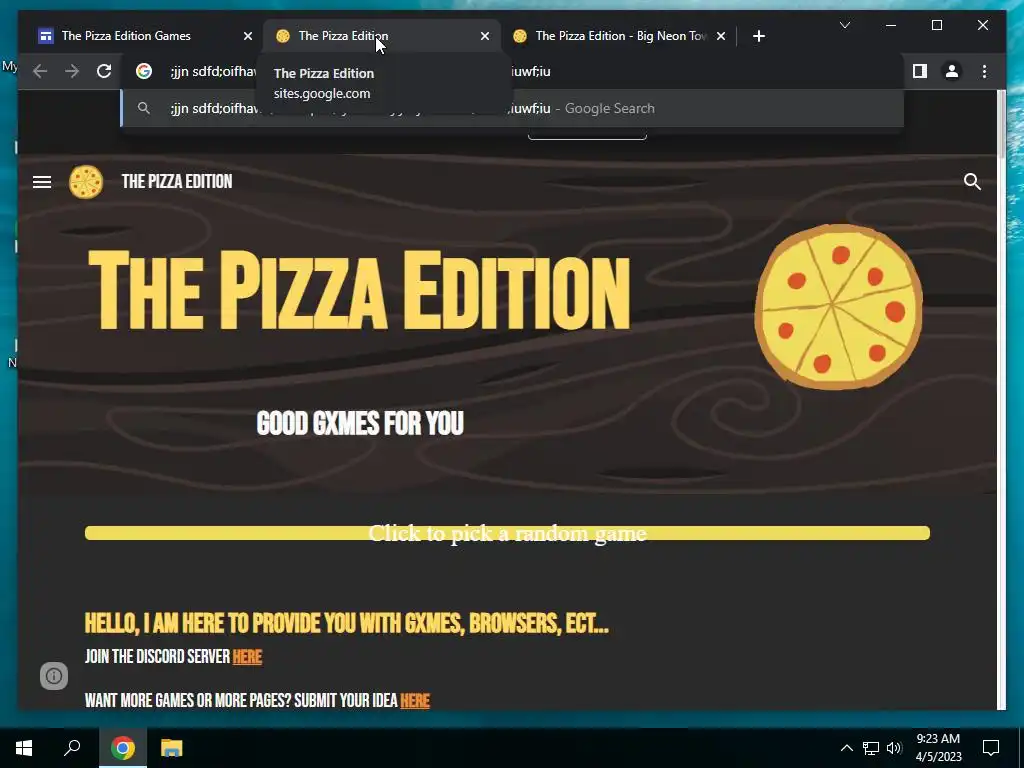Image resolution: width=1024 pixels, height=768 pixels.
Task: Click the large pizza image
Action: 839,307
